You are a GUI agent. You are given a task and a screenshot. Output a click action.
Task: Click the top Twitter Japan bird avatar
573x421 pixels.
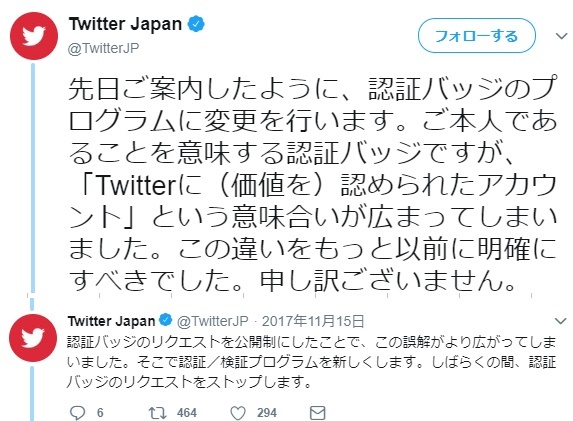34,36
